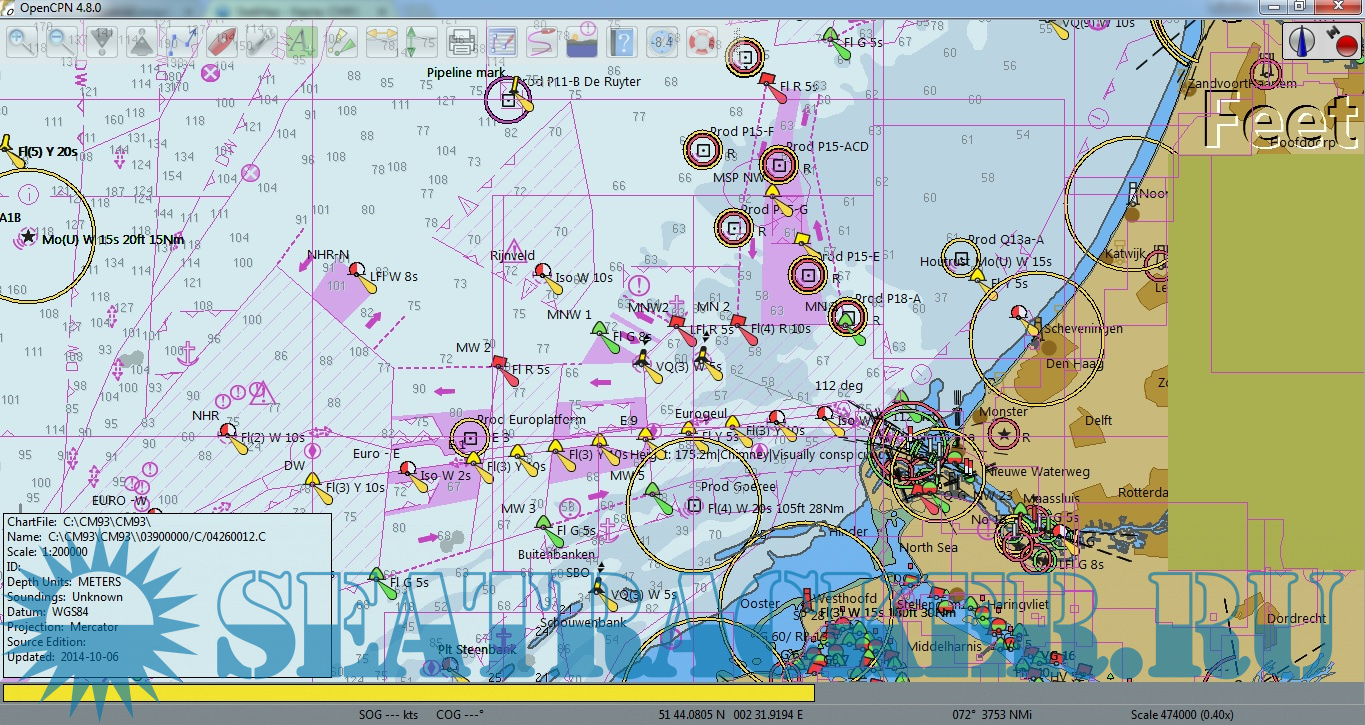This screenshot has width=1365, height=725.
Task: Toggle tidal currents yellow arrows button
Action: 381,43
